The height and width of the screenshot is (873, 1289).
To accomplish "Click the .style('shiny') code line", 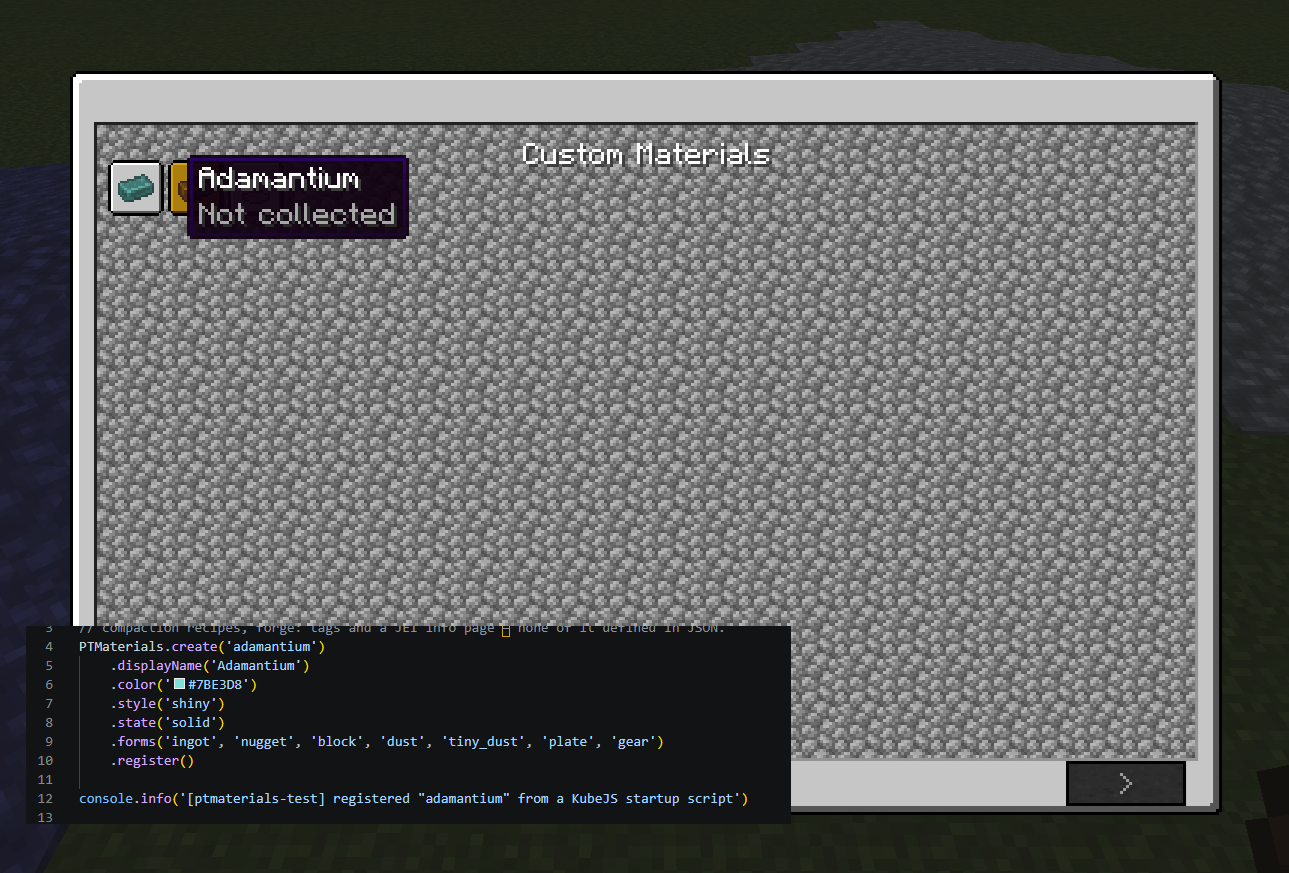I will [167, 704].
